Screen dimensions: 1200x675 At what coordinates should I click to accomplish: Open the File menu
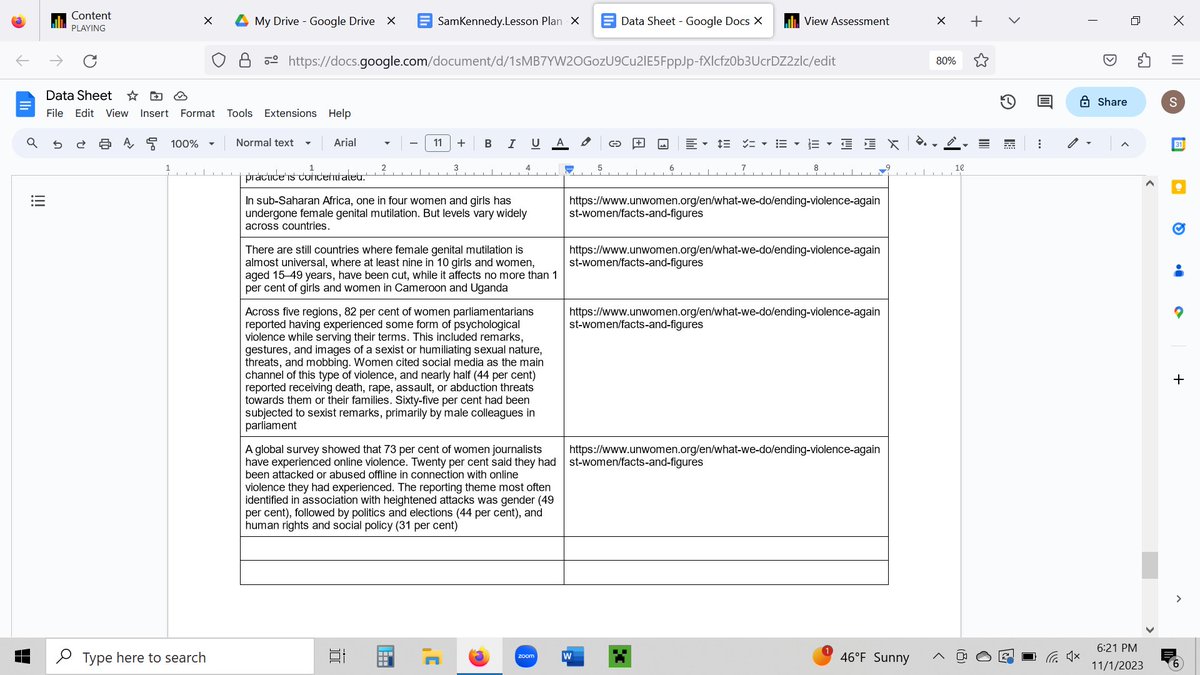point(55,113)
